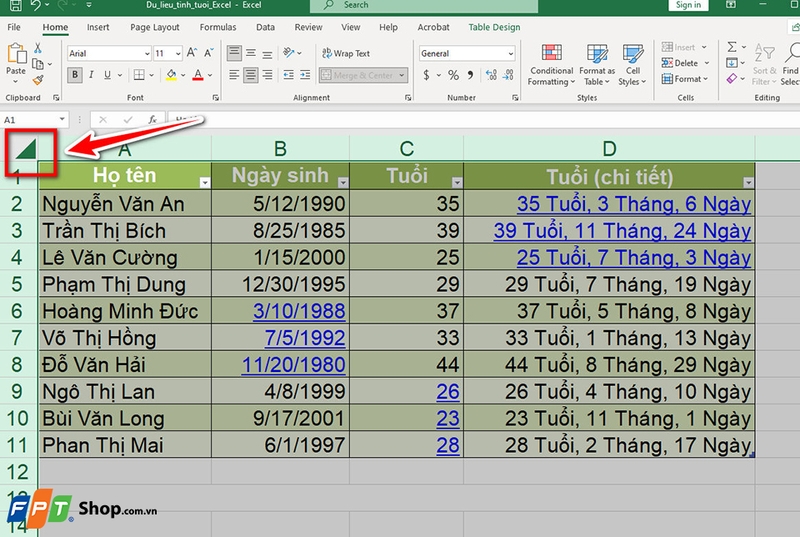This screenshot has height=537, width=800.
Task: Switch to the Page Layout tab
Action: point(155,27)
